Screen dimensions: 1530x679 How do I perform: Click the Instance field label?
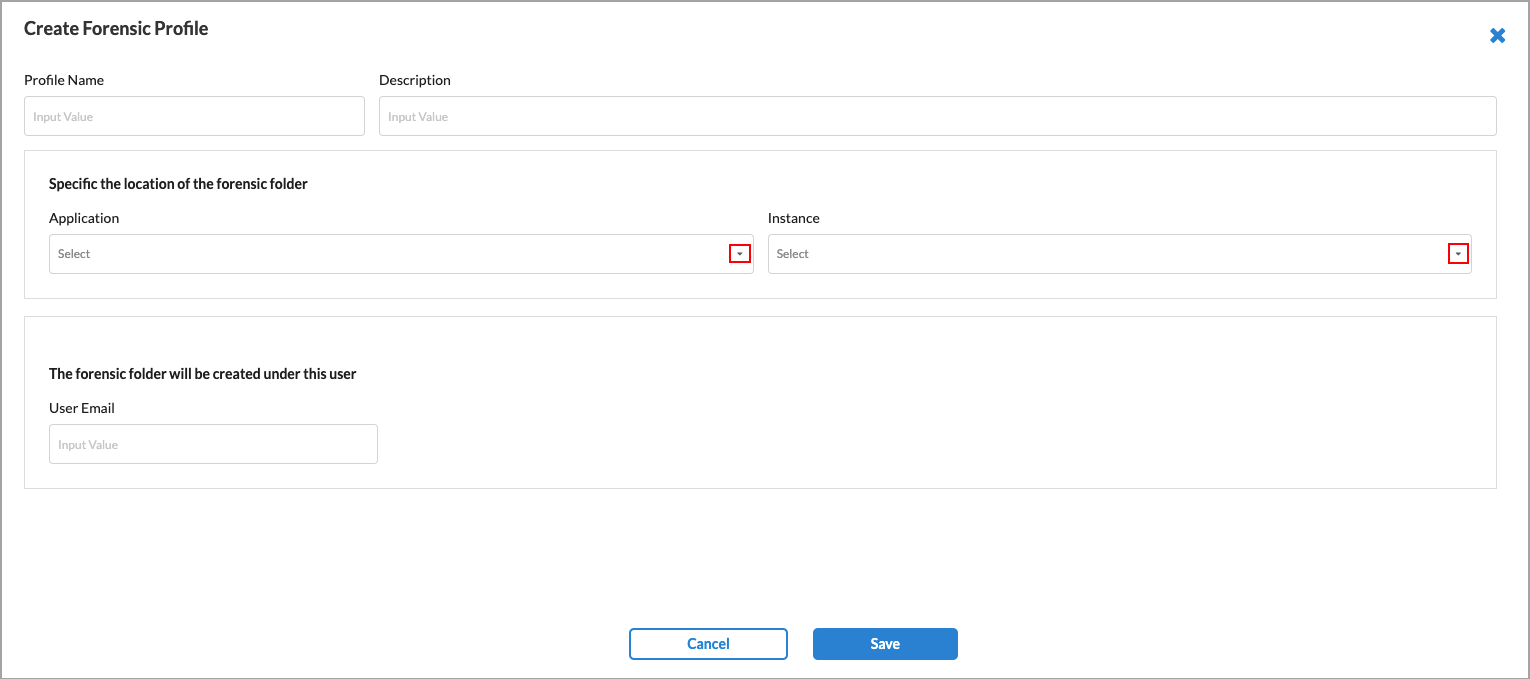[x=793, y=218]
